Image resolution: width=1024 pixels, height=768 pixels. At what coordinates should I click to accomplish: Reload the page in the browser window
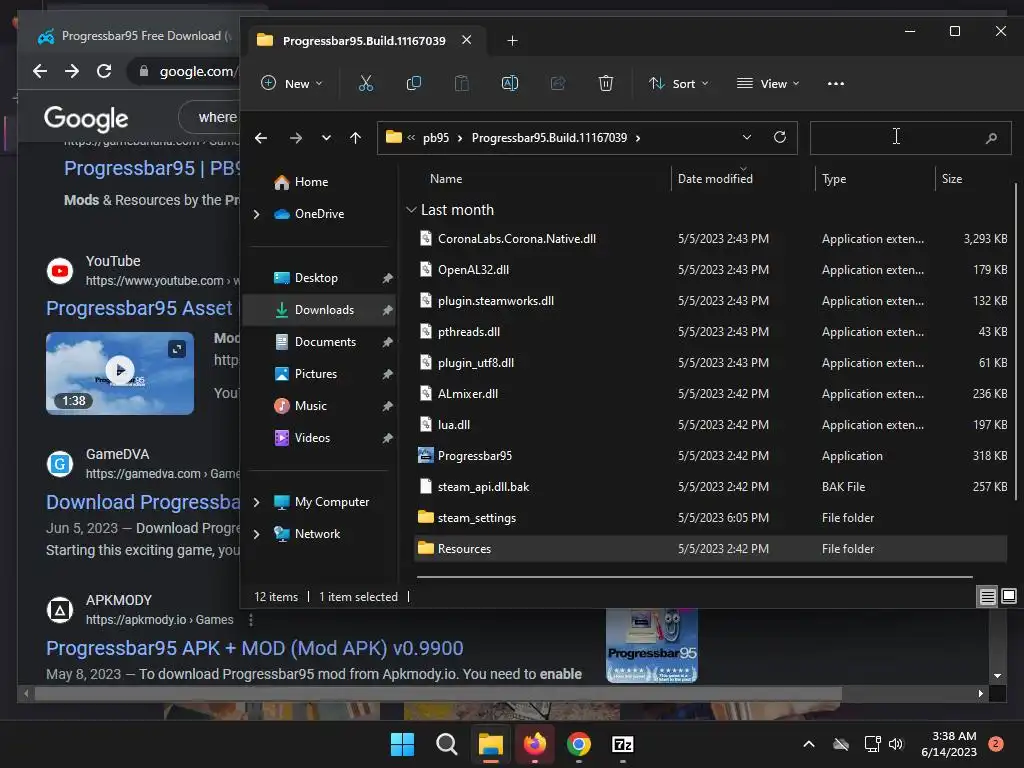[x=104, y=71]
